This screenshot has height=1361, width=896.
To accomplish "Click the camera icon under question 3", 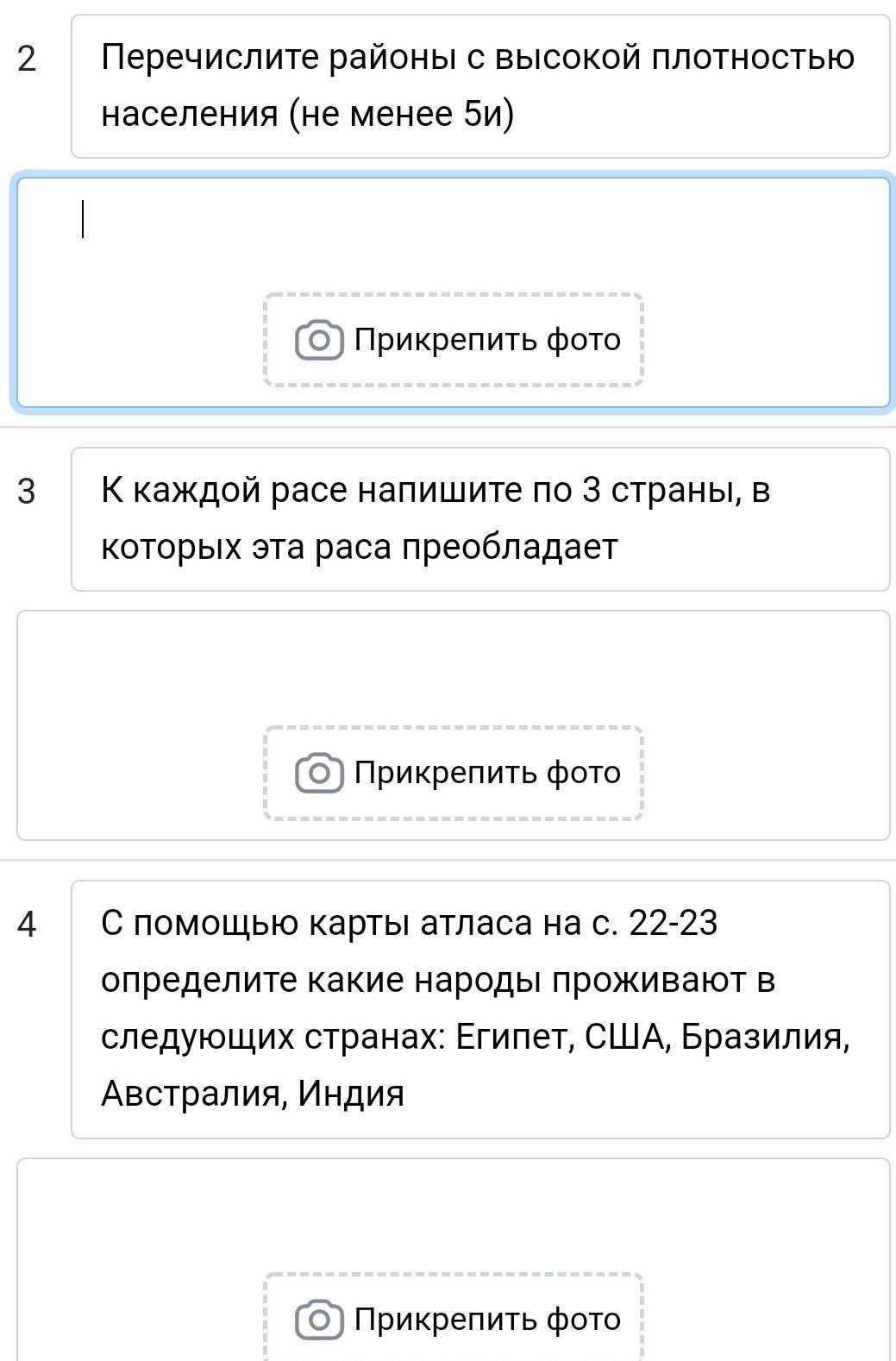I will click(319, 773).
